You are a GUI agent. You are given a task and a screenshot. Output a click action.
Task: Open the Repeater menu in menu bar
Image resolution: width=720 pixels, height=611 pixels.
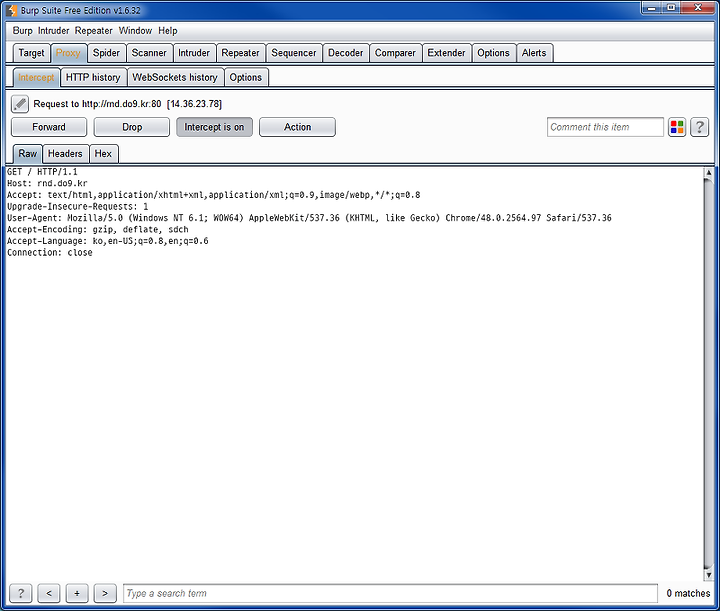pyautogui.click(x=94, y=31)
